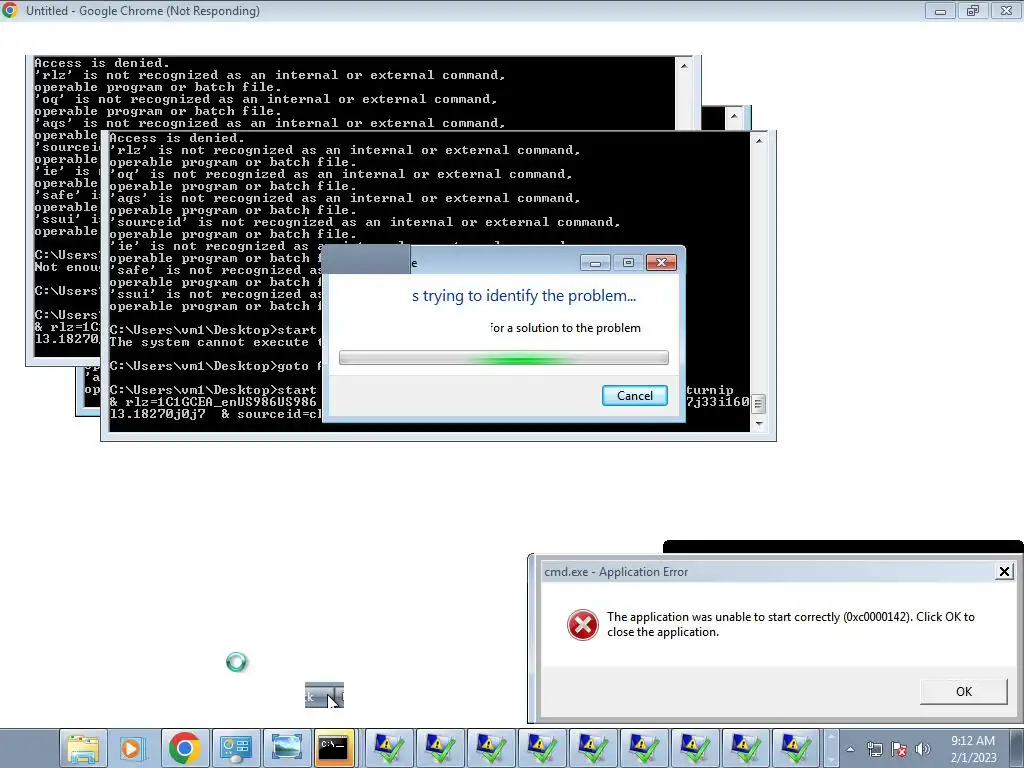Click OK in the cmd.exe Application Error dialog

click(963, 692)
